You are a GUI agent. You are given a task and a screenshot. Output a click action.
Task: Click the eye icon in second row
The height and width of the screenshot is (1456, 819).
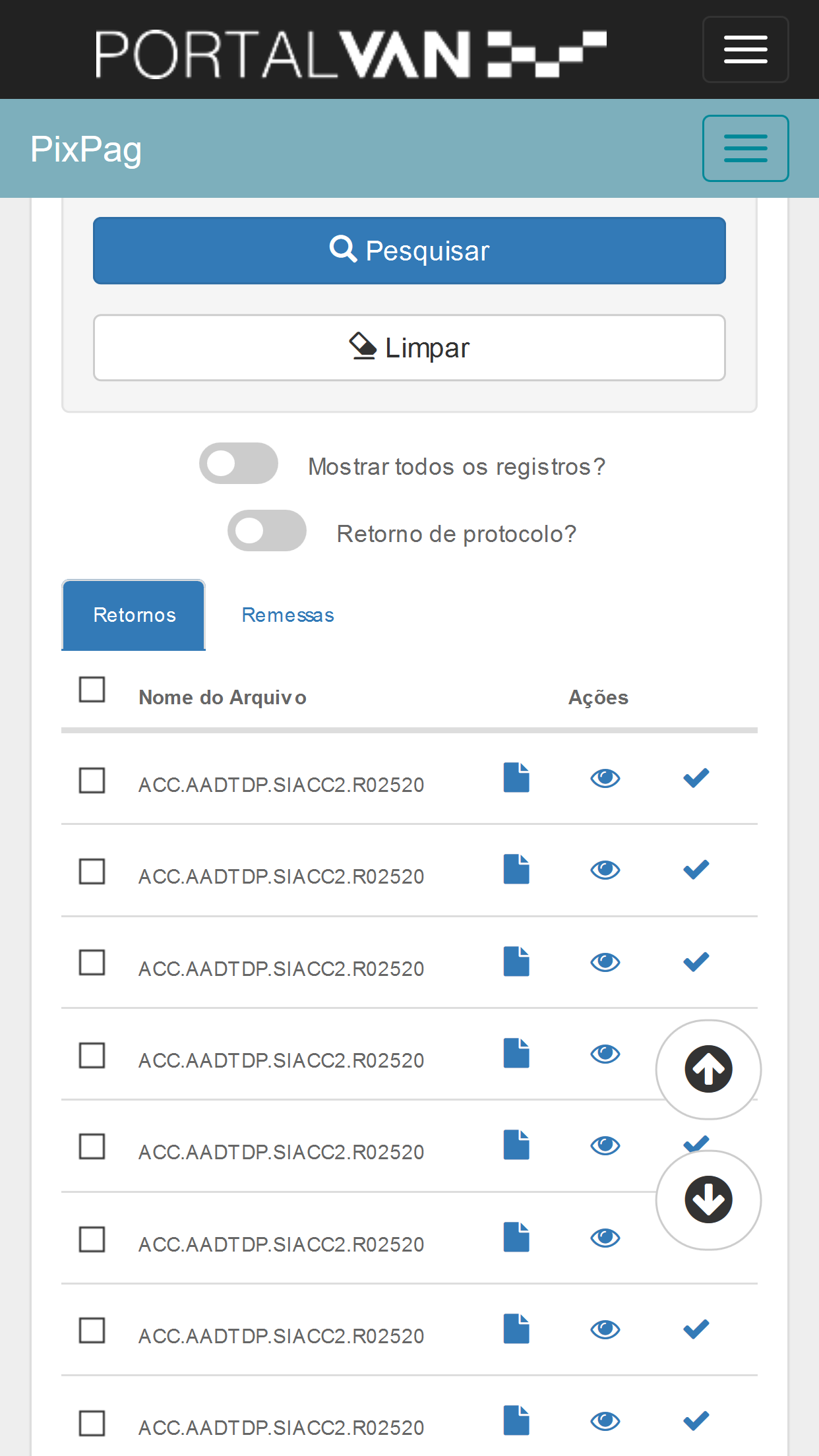pos(605,870)
